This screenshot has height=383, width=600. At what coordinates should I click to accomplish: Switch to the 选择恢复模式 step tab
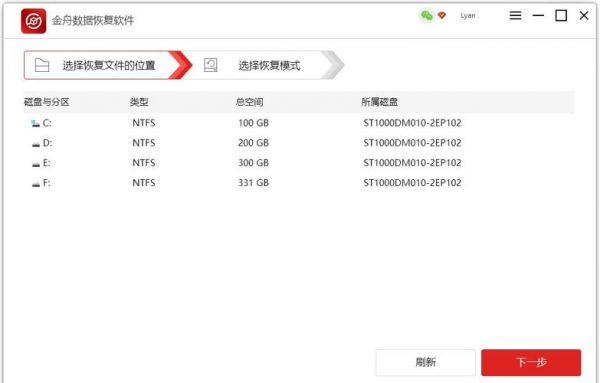click(264, 65)
